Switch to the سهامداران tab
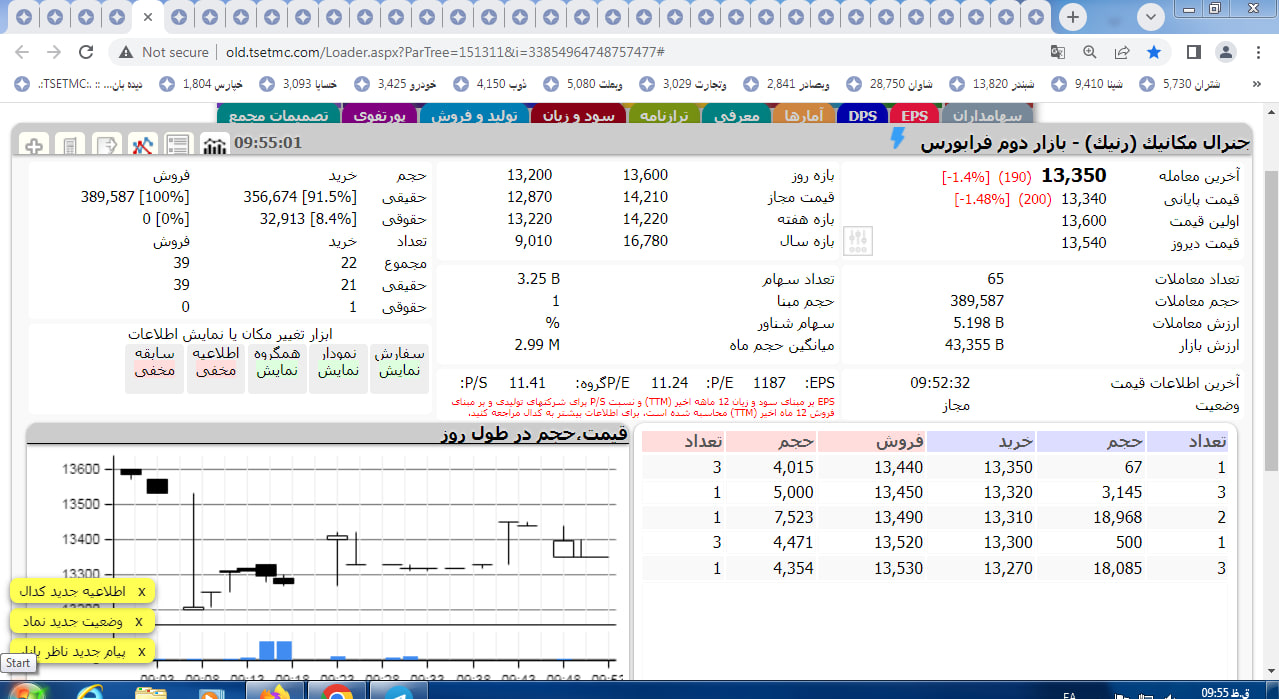The image size is (1279, 699). (987, 115)
